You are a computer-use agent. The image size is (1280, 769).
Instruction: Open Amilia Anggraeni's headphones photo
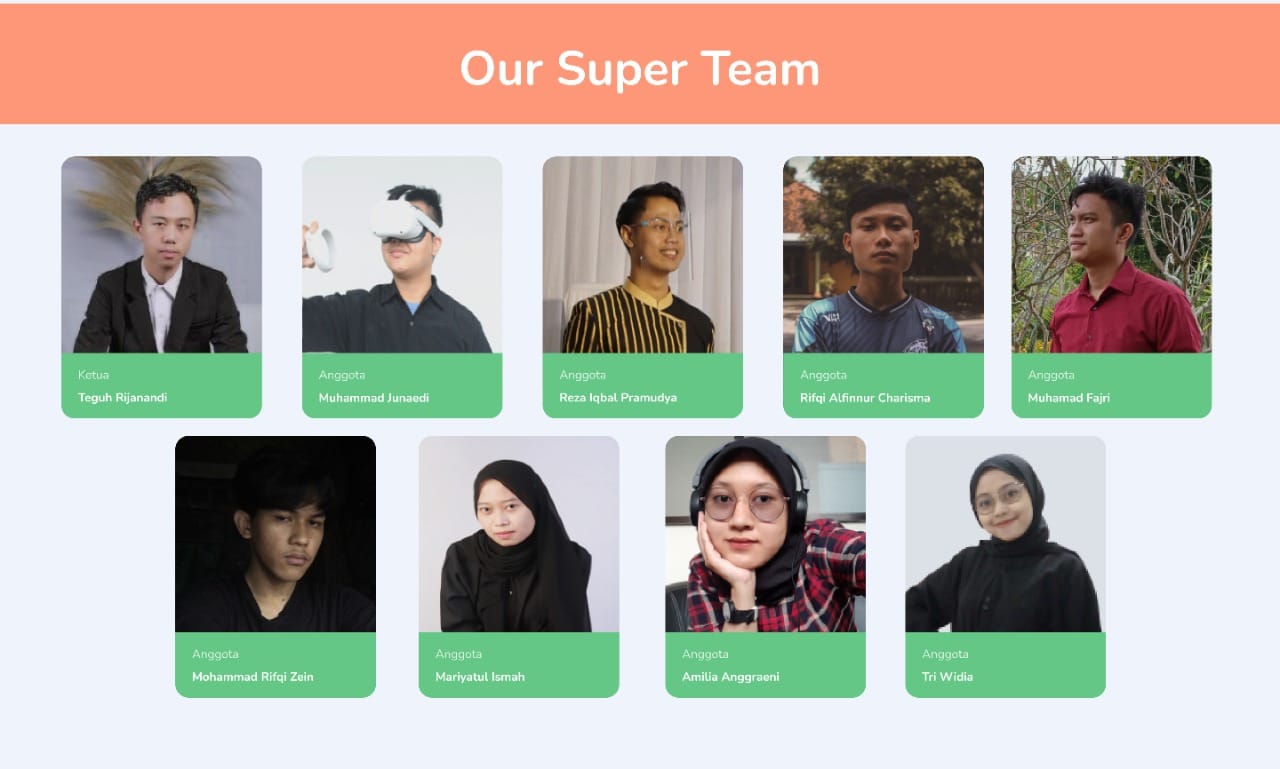765,534
